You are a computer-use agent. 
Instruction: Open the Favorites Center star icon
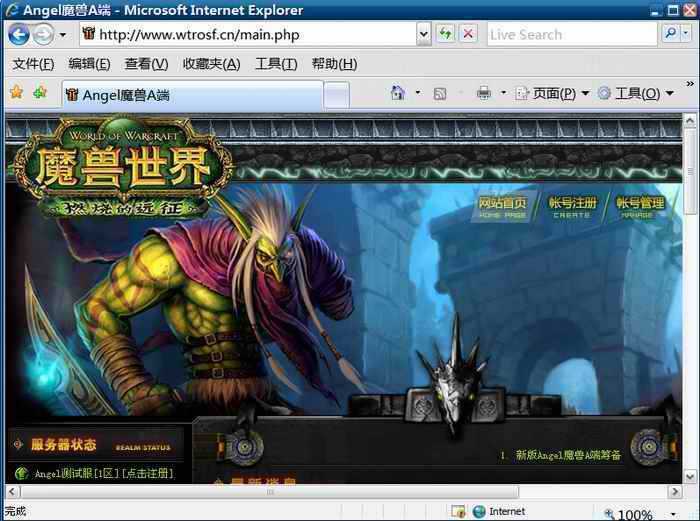(16, 93)
